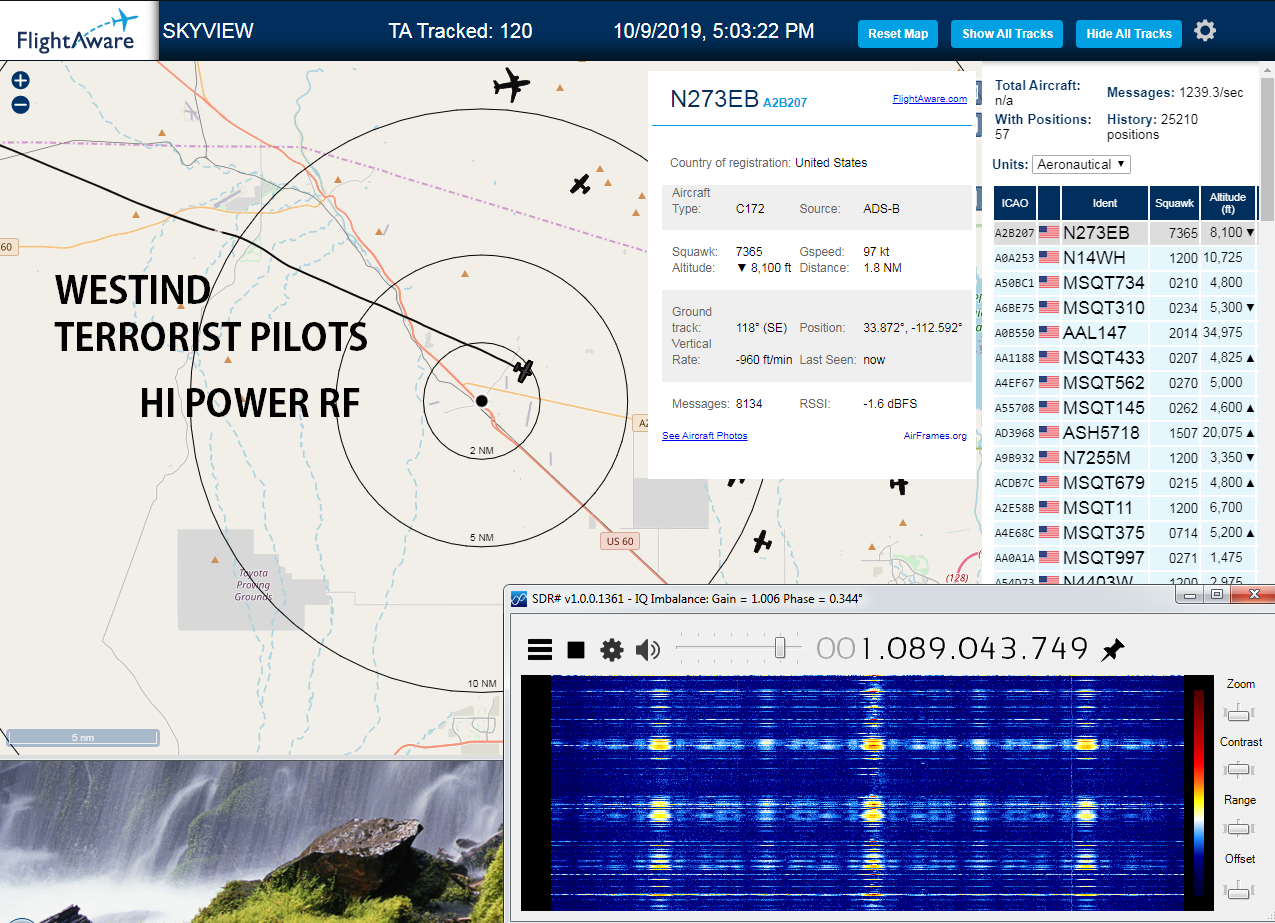The image size is (1275, 923).
Task: Click the US flag icon in MSQT997 row
Action: tap(1049, 558)
